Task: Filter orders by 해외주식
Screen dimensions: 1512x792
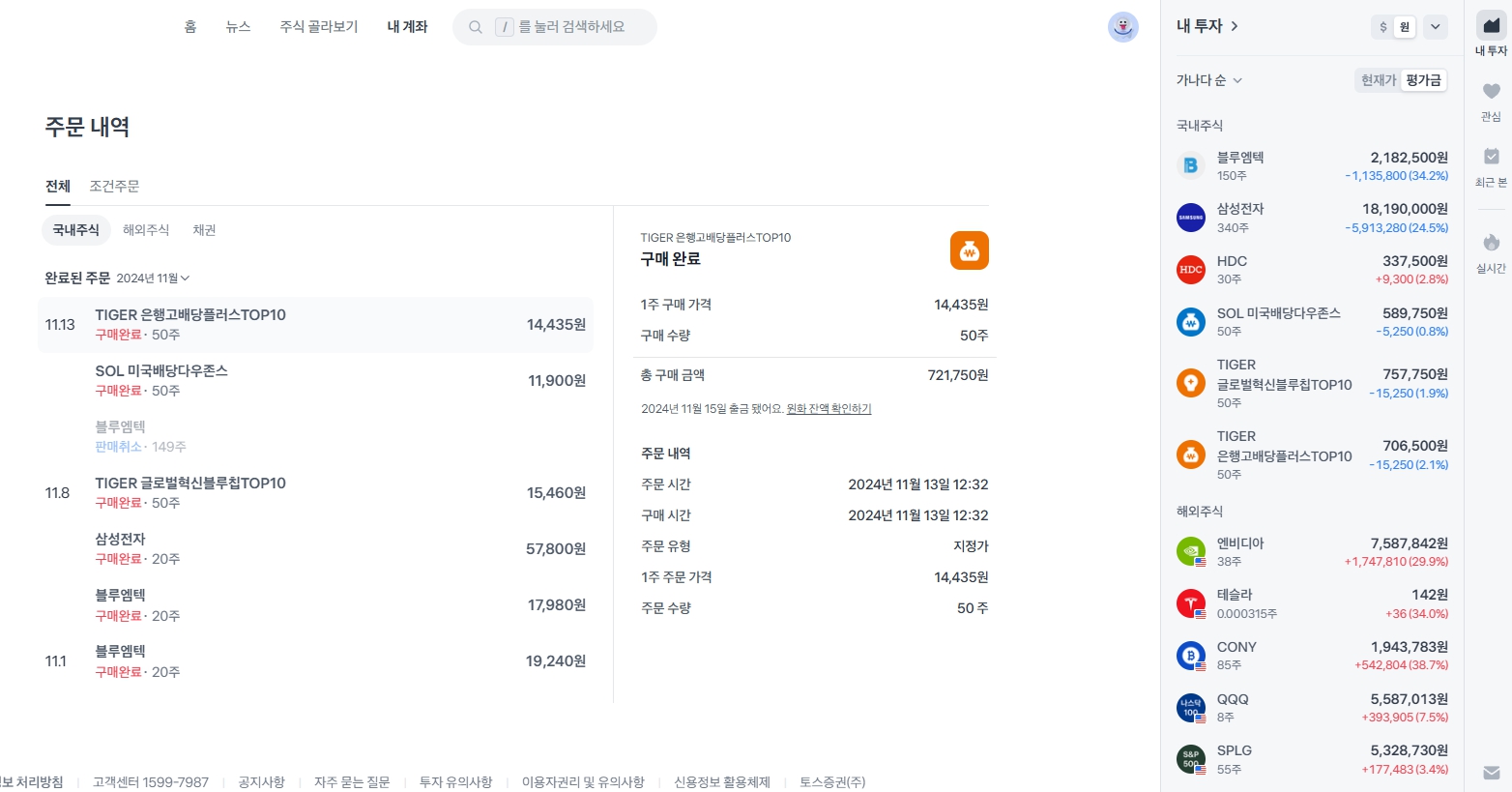Action: pyautogui.click(x=146, y=230)
